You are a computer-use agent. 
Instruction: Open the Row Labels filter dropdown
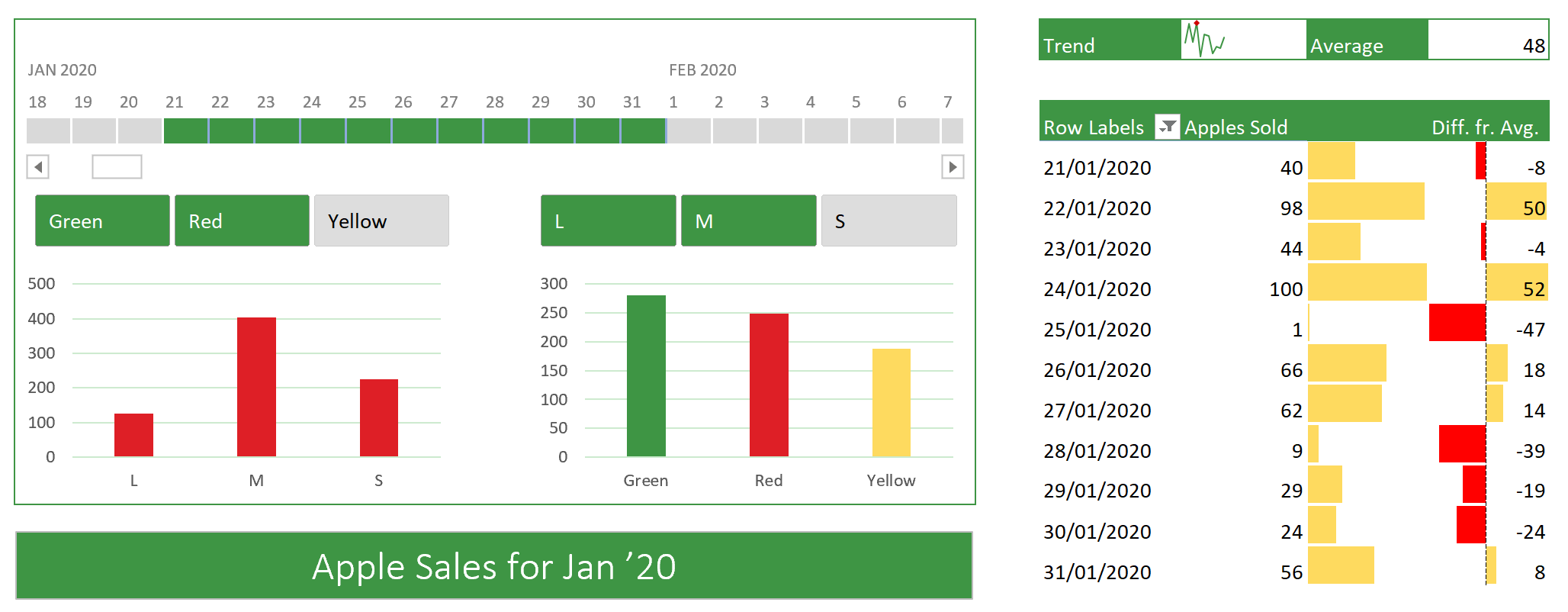pyautogui.click(x=1167, y=127)
